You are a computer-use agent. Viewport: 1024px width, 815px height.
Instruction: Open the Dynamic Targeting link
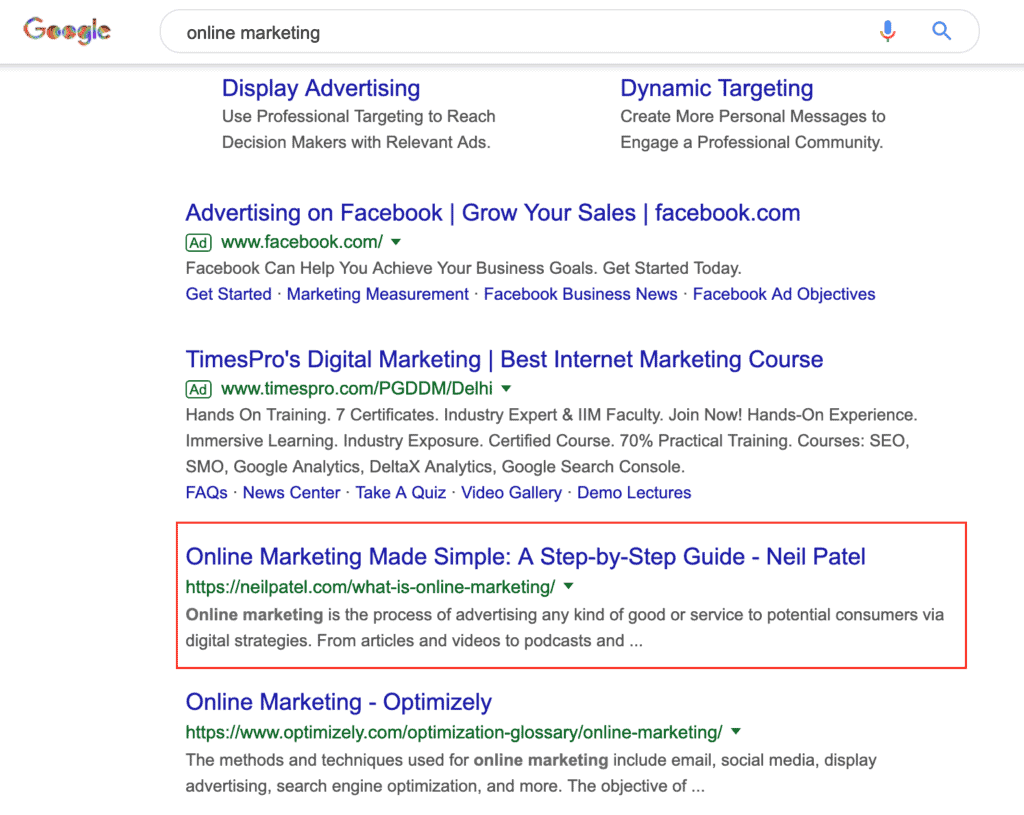(x=716, y=88)
